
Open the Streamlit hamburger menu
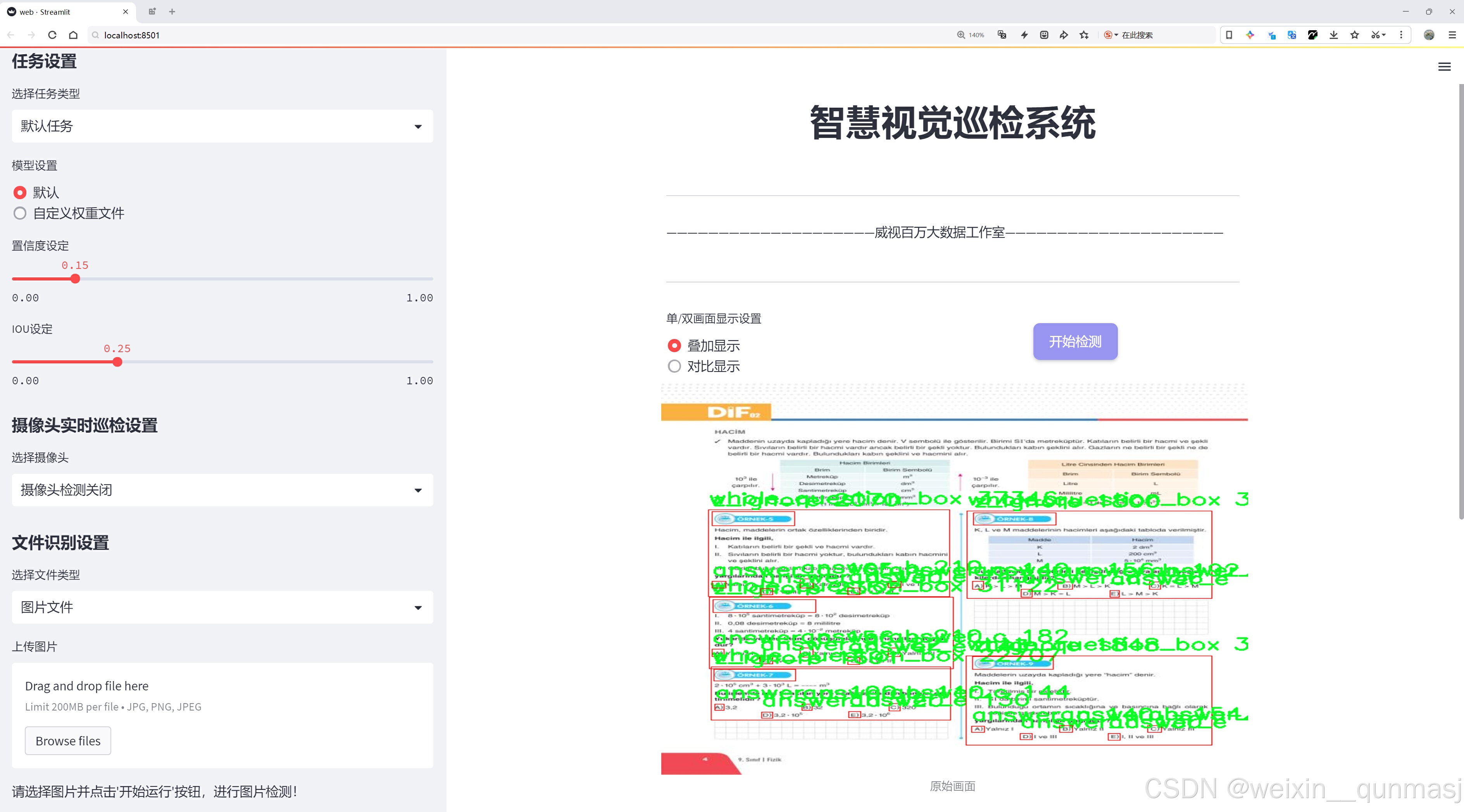click(1444, 67)
